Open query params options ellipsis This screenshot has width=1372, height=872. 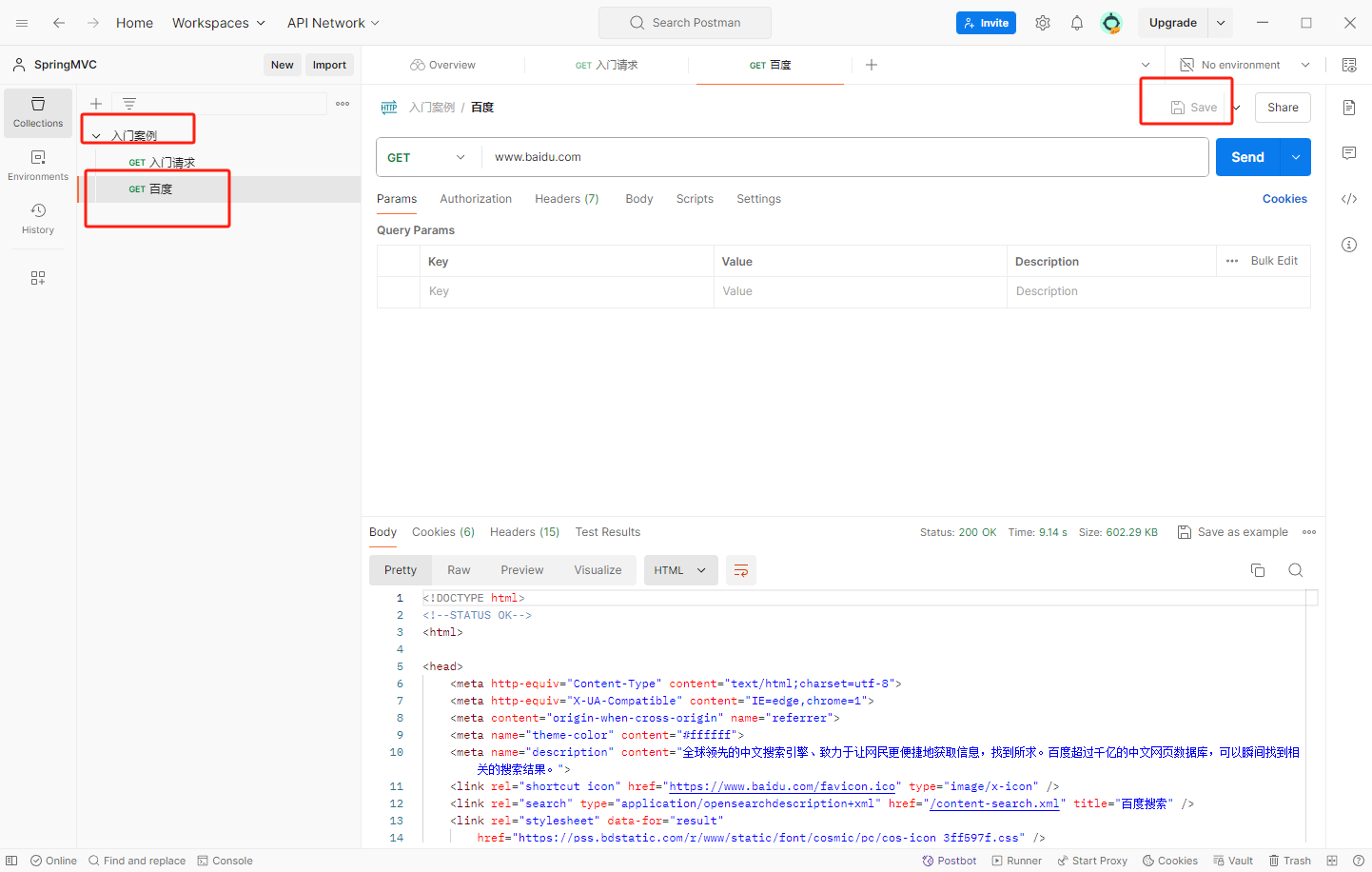coord(1232,261)
